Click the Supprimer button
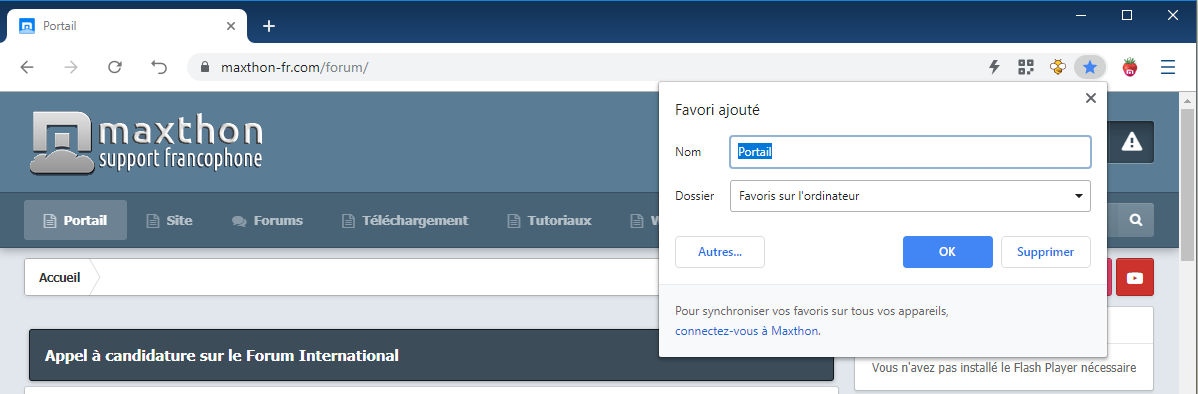The width and height of the screenshot is (1198, 394). click(x=1045, y=252)
